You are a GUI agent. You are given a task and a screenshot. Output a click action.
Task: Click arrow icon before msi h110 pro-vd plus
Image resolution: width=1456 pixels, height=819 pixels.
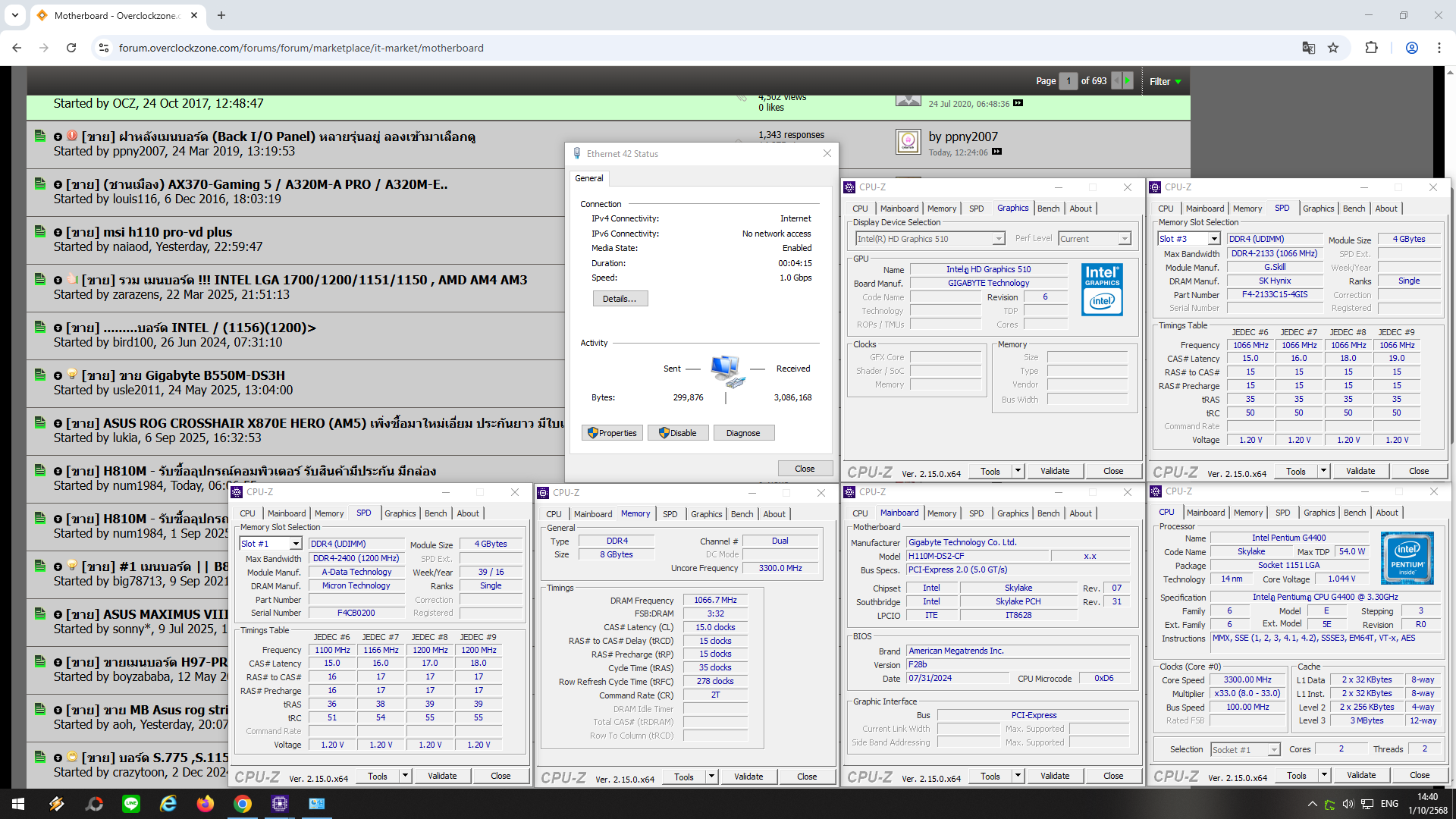pos(58,233)
